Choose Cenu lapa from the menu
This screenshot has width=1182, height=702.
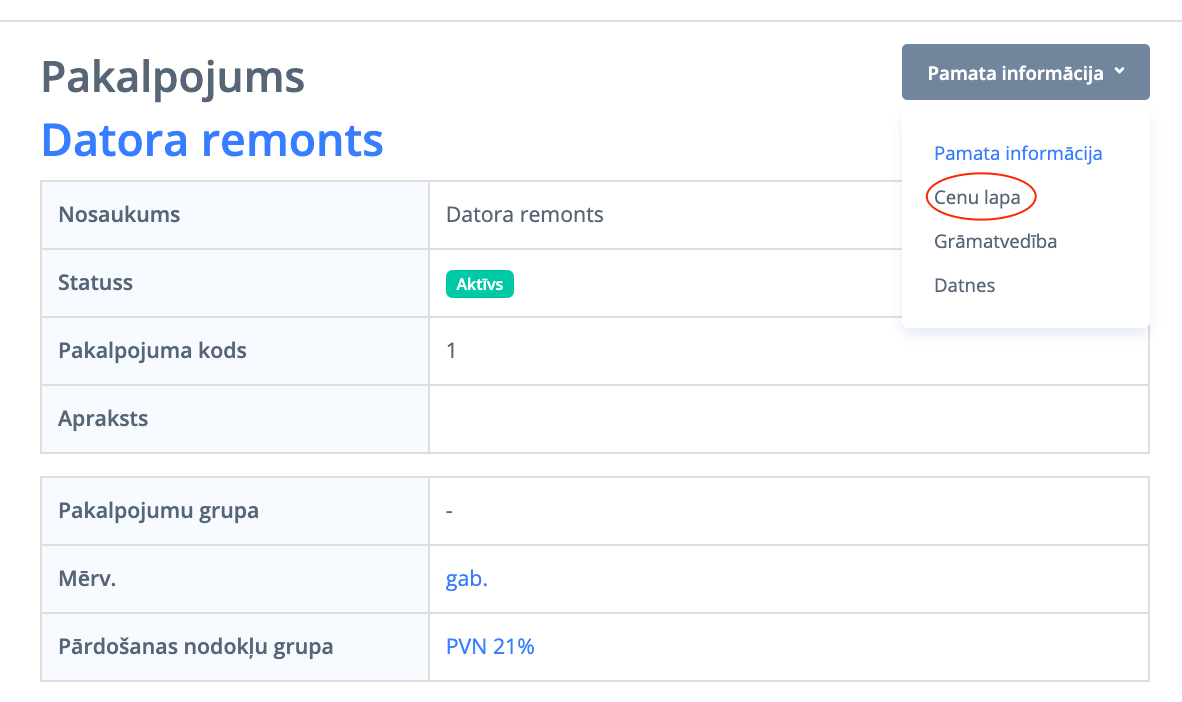(978, 198)
